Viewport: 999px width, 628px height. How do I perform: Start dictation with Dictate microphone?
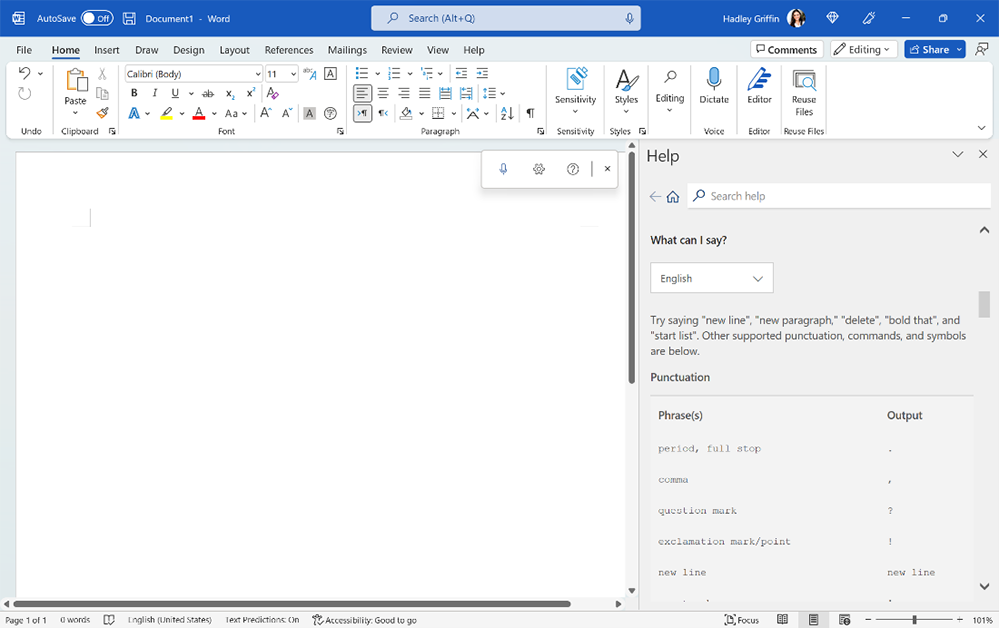point(714,86)
